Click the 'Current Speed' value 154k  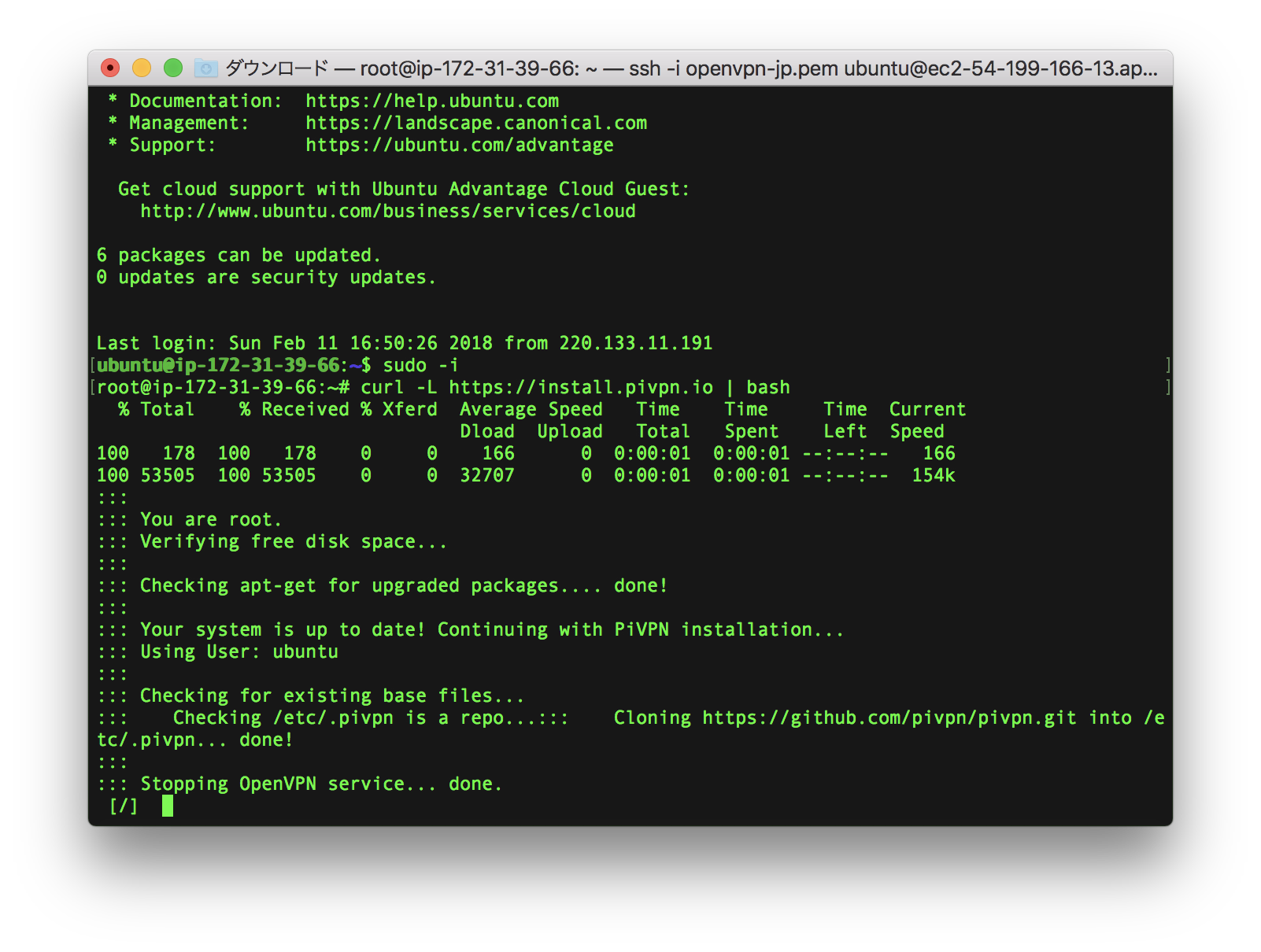pos(934,475)
